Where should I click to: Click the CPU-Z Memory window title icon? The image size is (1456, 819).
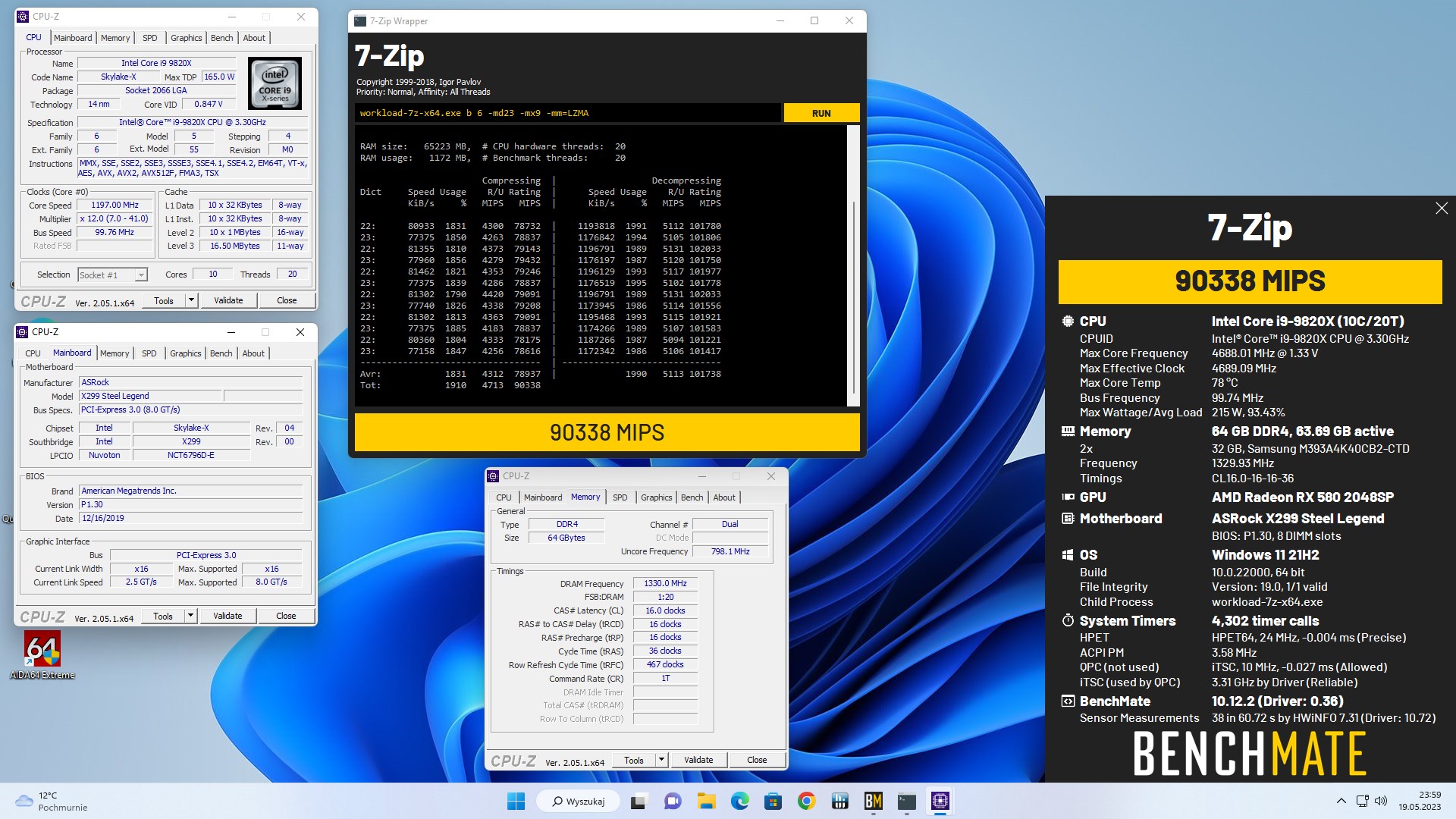493,476
